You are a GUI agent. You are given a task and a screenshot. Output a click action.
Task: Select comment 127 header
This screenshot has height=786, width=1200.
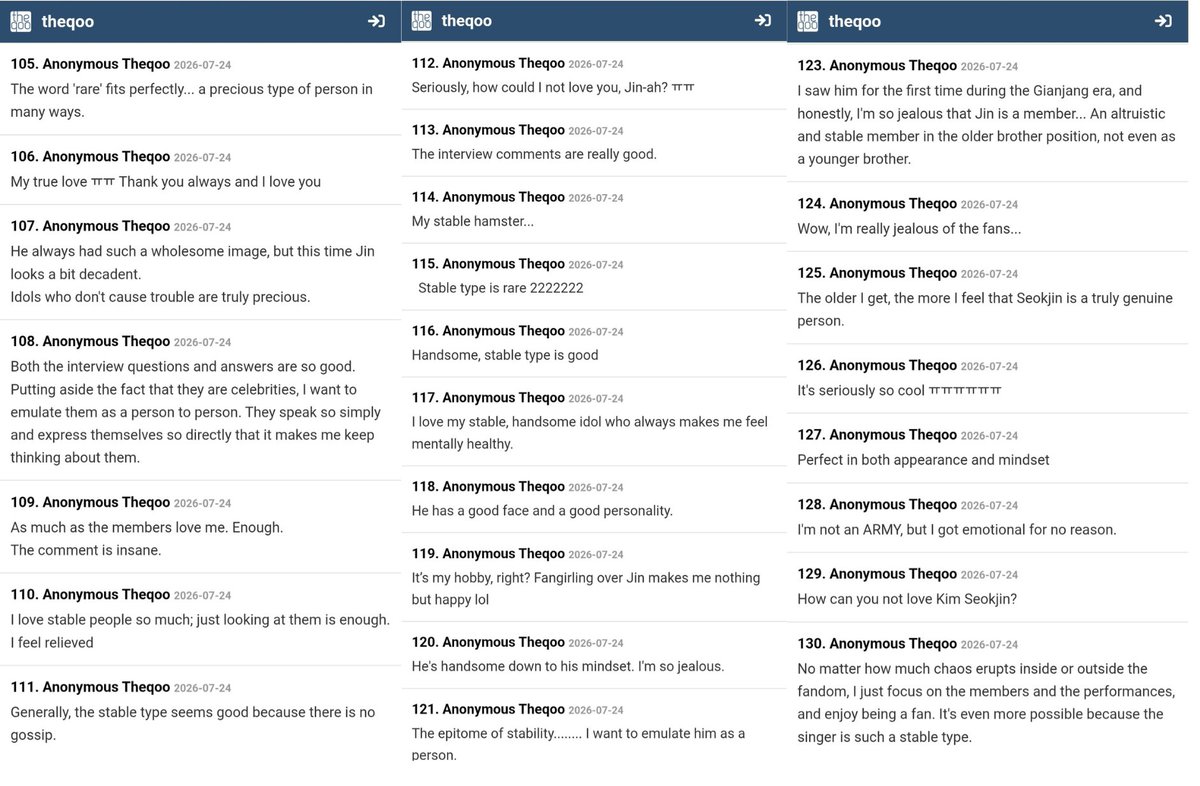click(x=908, y=436)
